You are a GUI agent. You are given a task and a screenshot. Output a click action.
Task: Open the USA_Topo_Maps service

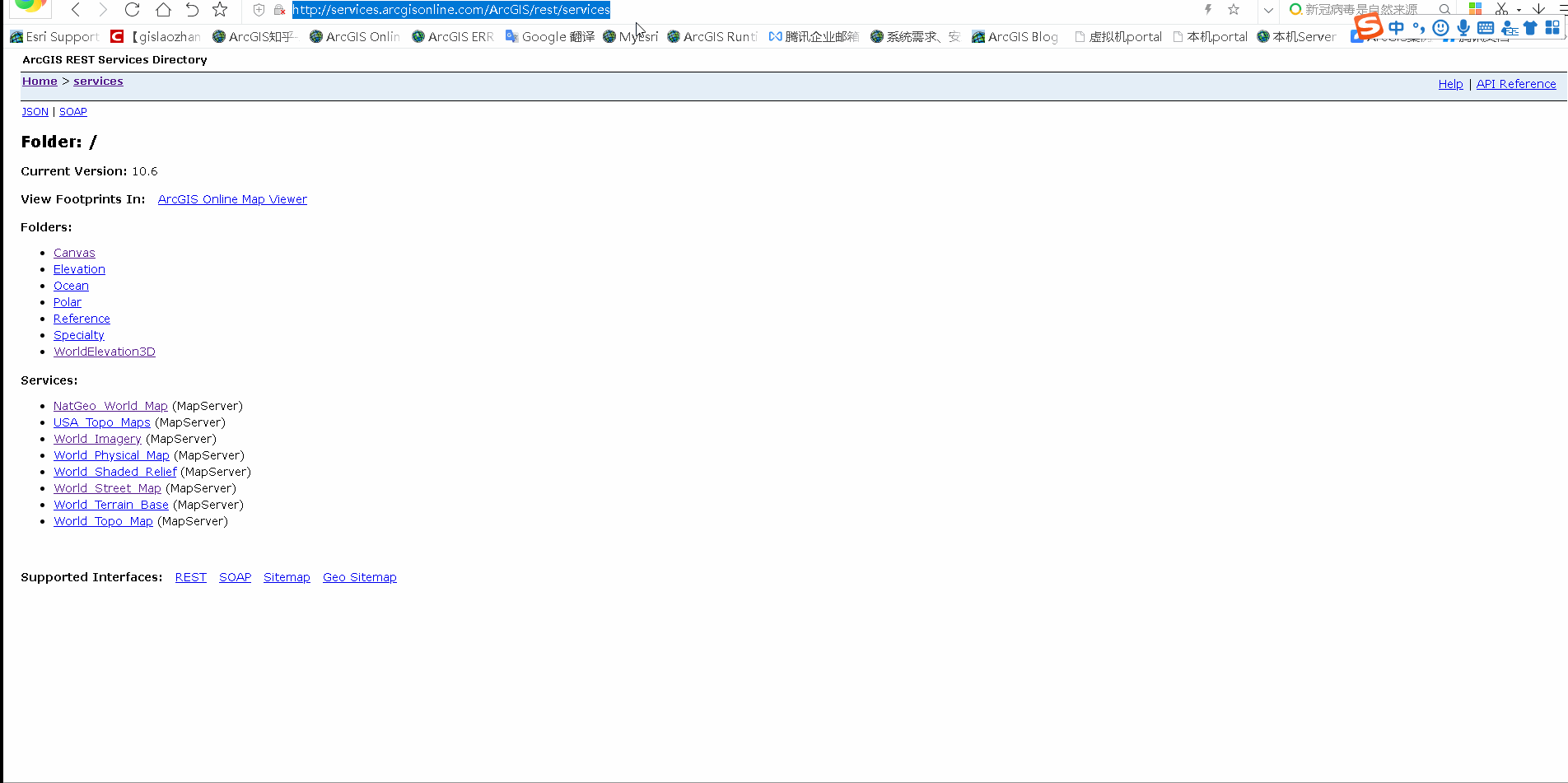tap(102, 422)
